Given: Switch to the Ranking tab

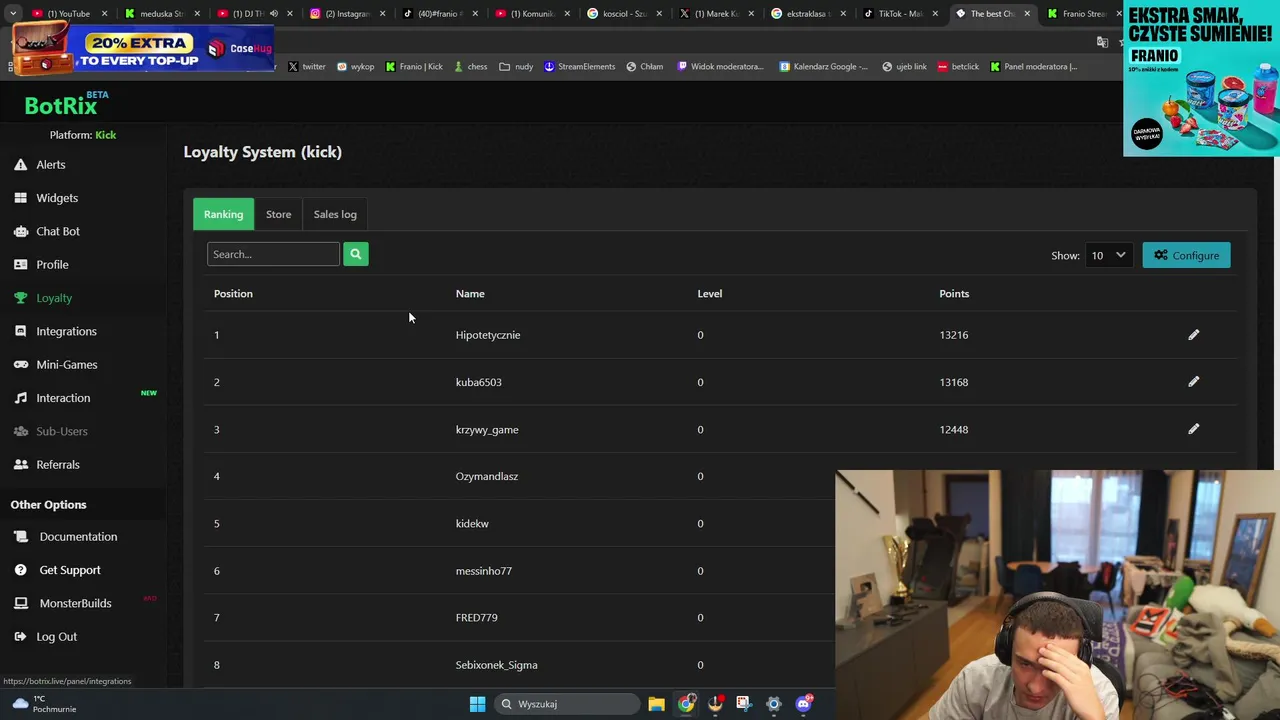Looking at the screenshot, I should pyautogui.click(x=223, y=214).
